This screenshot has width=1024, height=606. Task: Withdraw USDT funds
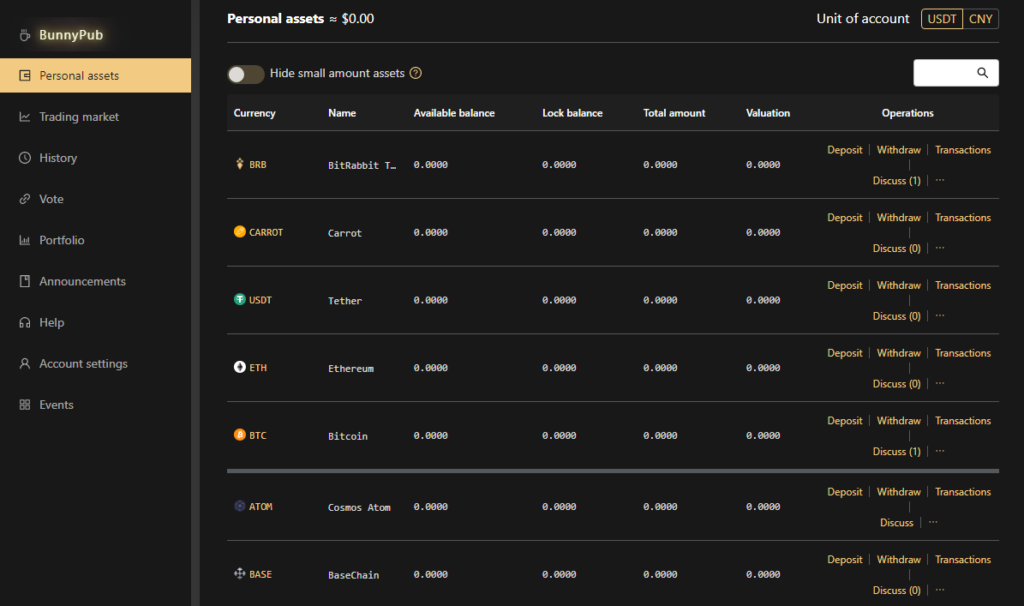899,285
